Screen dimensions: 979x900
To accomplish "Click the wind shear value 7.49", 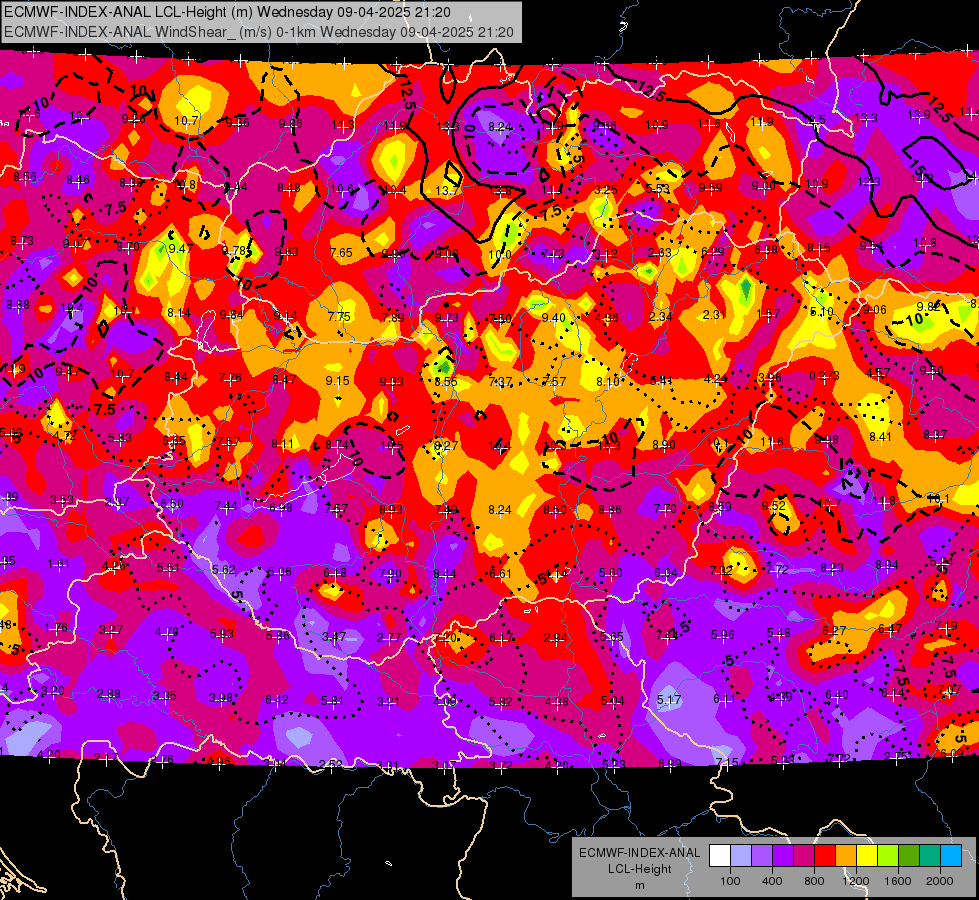I will (446, 510).
